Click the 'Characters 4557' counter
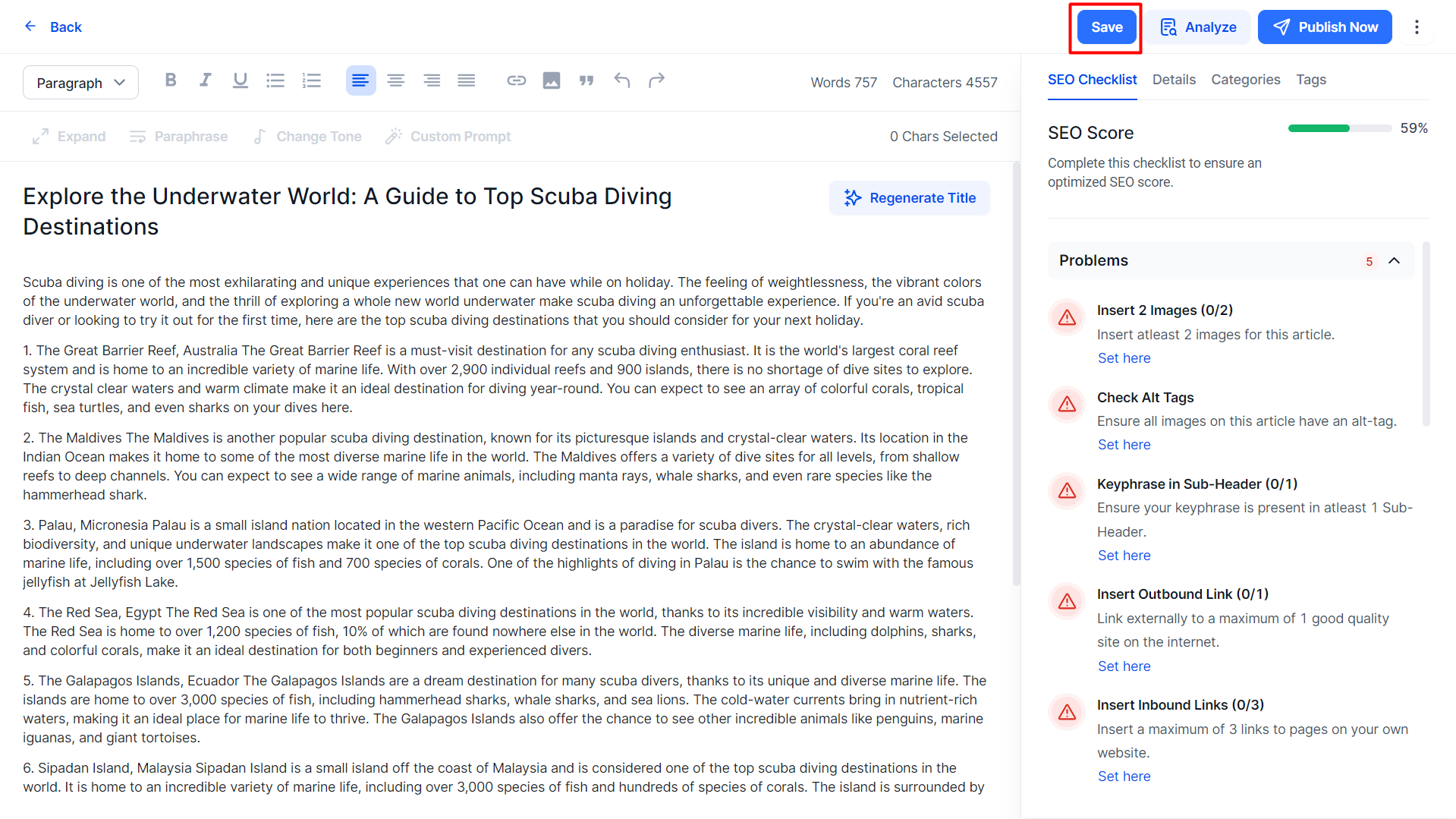The image size is (1456, 819). (945, 82)
